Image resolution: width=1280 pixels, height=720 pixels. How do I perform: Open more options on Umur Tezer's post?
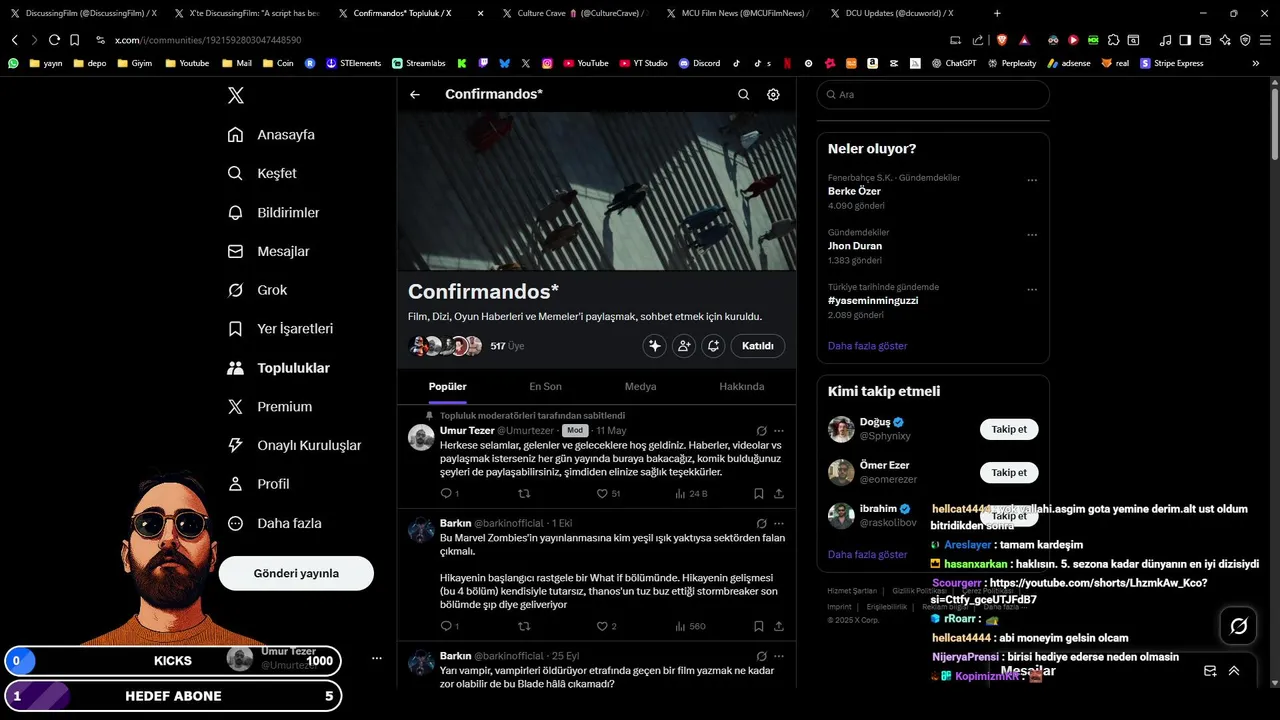point(779,430)
